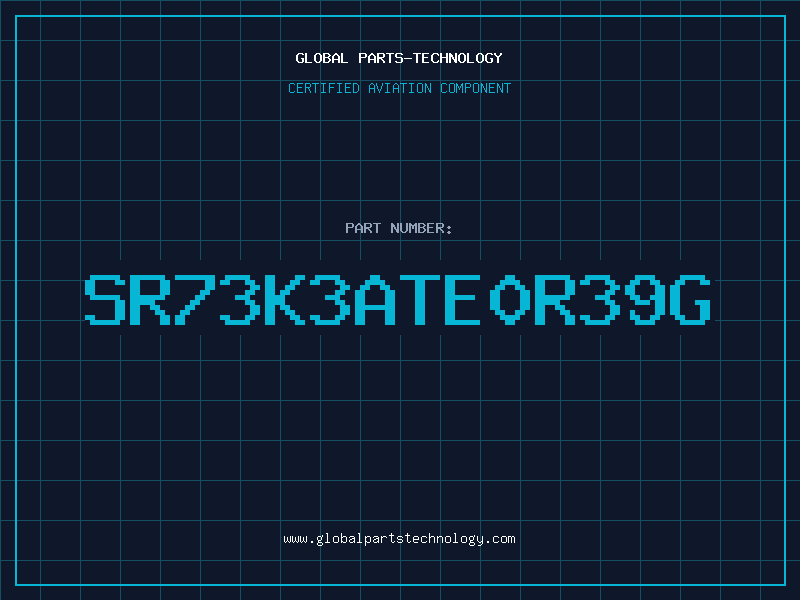
Task: Click the letter A in the part number
Action: pyautogui.click(x=374, y=300)
